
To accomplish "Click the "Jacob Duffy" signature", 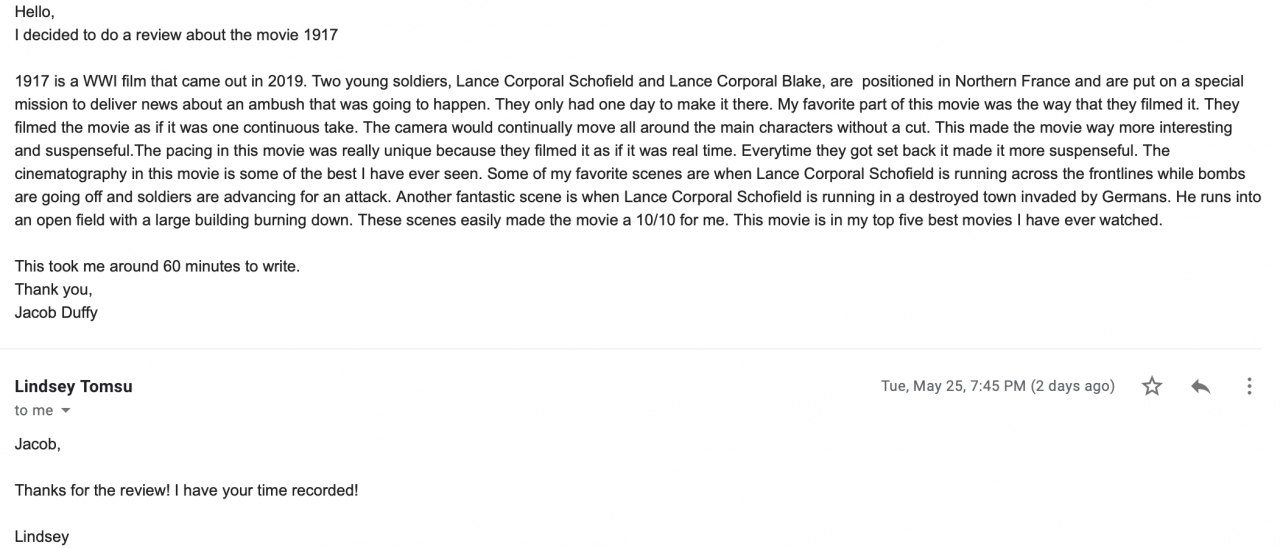I will (56, 312).
